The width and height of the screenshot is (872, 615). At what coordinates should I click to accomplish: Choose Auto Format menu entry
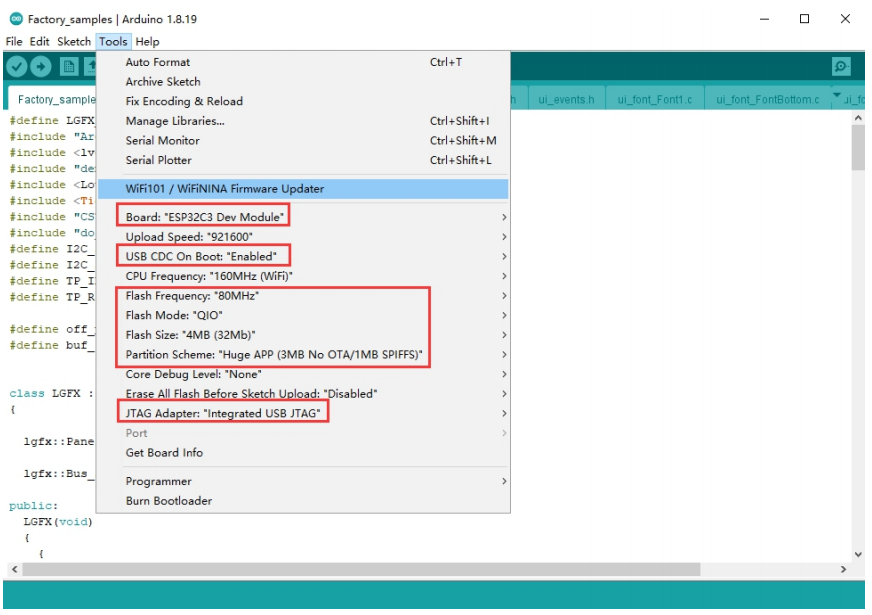point(303,62)
